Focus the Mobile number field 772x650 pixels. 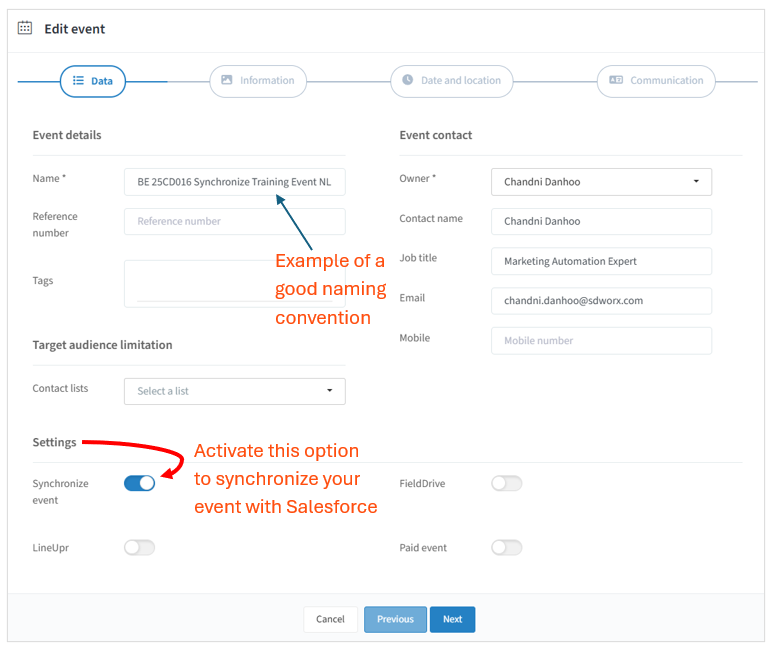601,341
